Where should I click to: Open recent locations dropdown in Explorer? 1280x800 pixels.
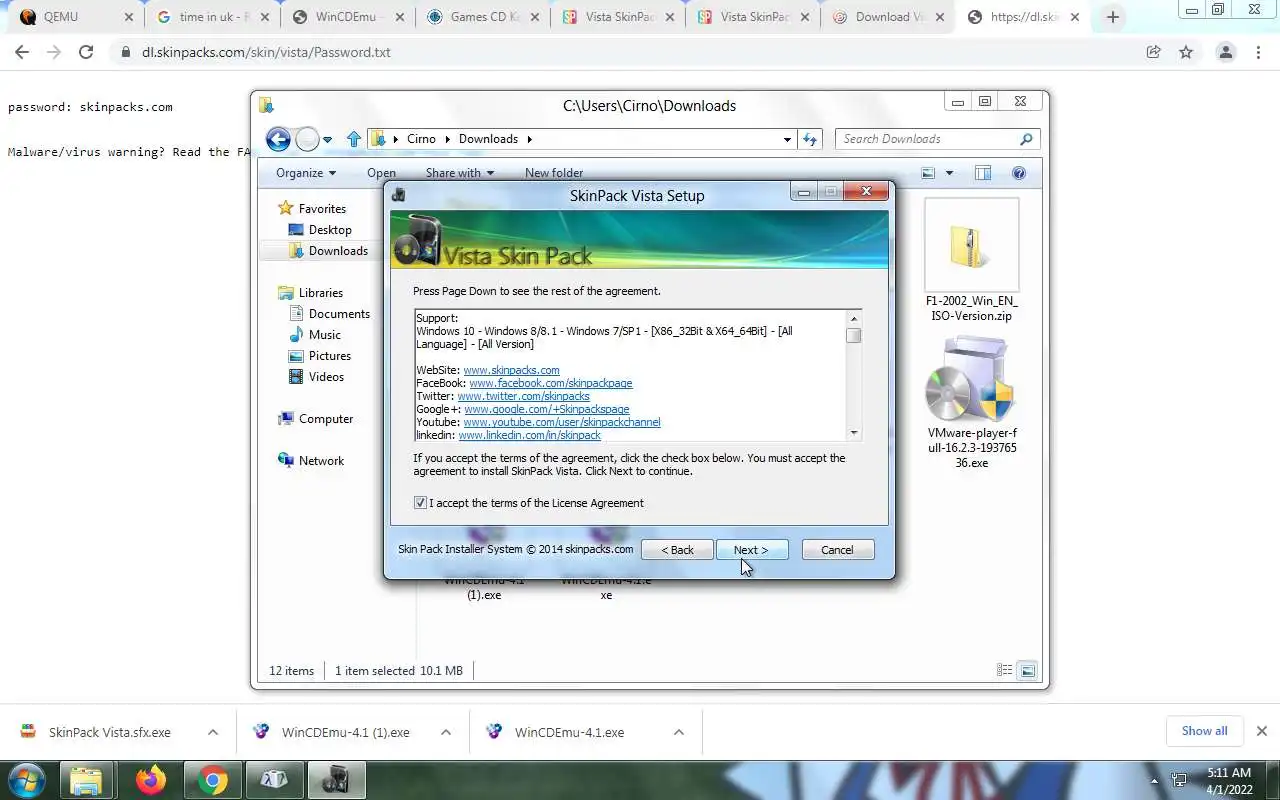[x=327, y=140]
